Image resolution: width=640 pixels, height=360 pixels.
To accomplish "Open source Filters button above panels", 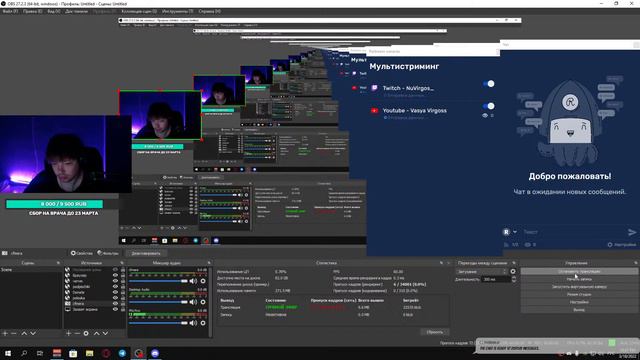I will [108, 253].
